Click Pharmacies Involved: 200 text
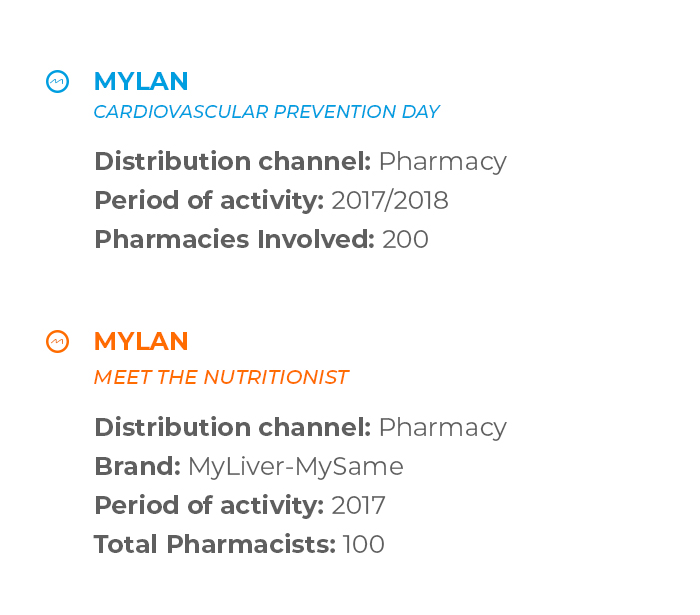Viewport: 700px width, 615px height. coord(261,239)
